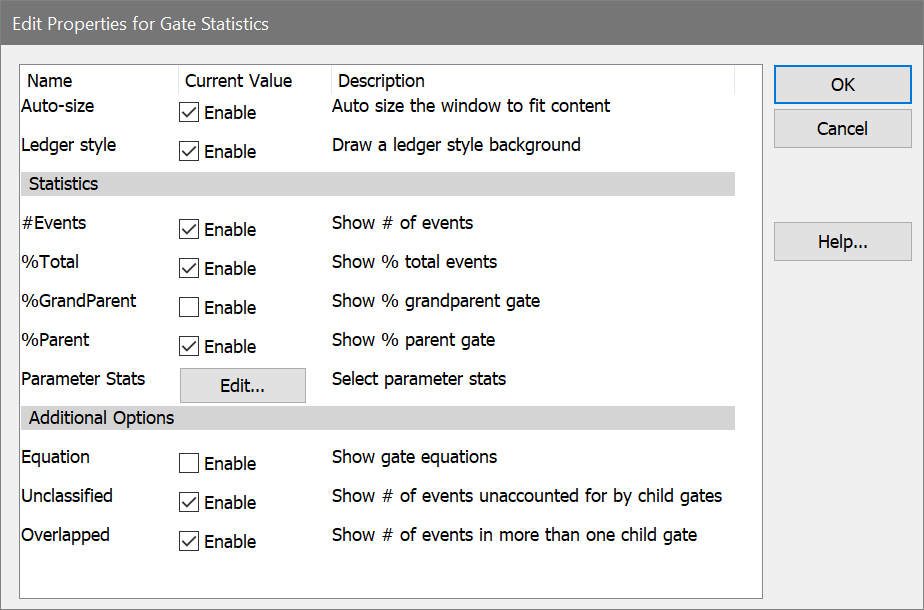Toggle the Unclassified Enable checkbox
The height and width of the screenshot is (610, 924).
point(189,503)
